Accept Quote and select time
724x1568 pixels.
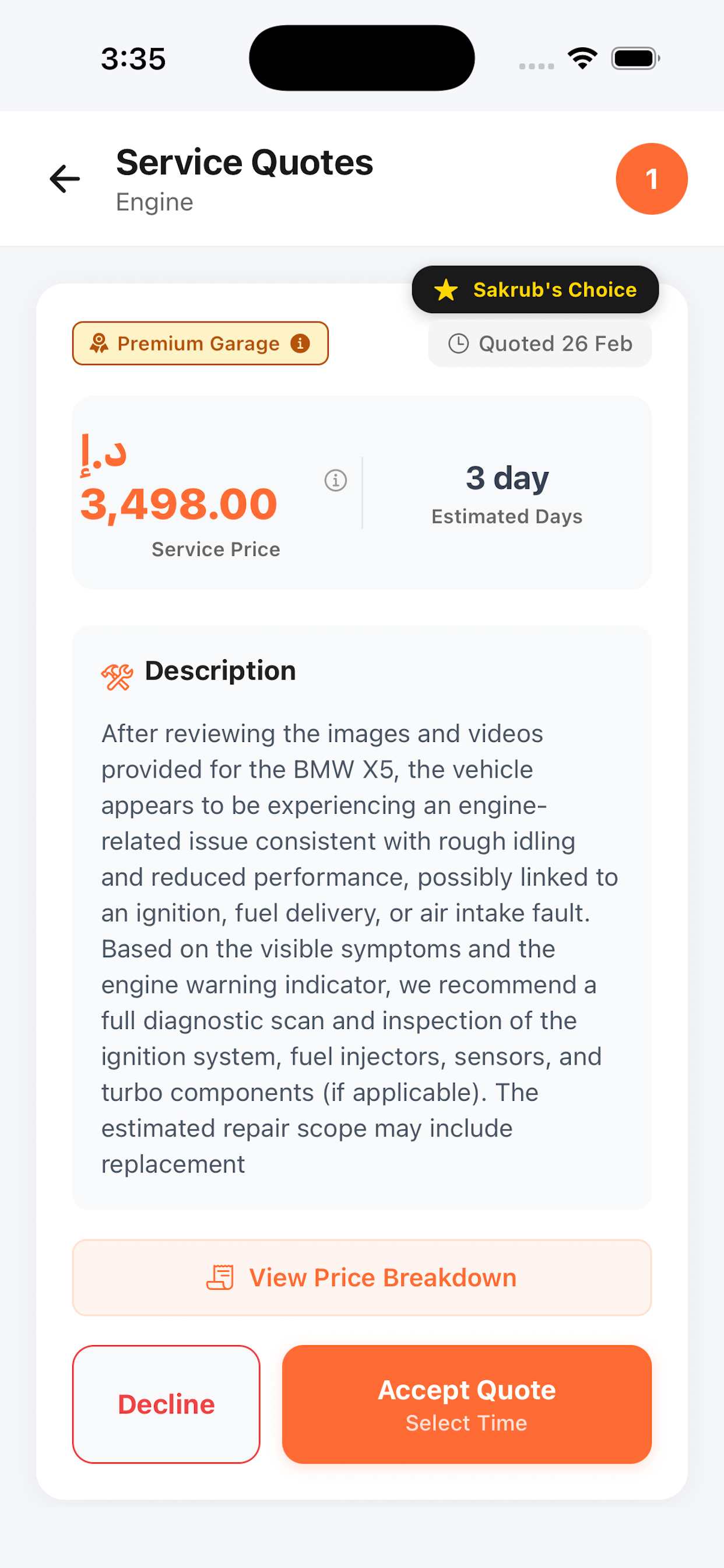pos(467,1404)
